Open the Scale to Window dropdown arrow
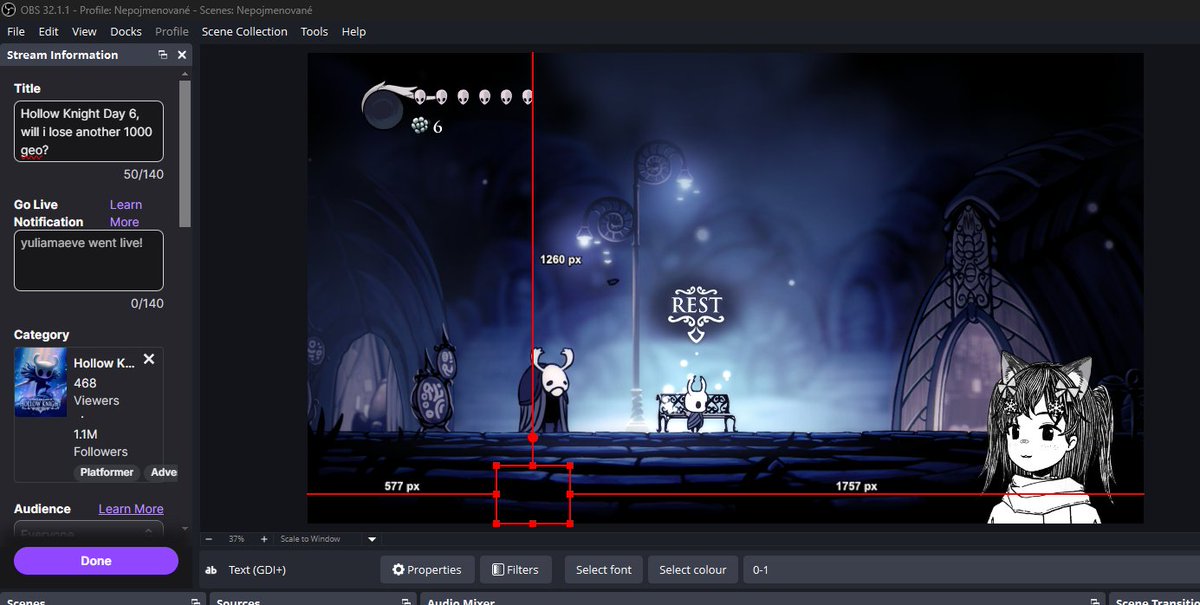This screenshot has width=1200, height=605. pos(372,539)
